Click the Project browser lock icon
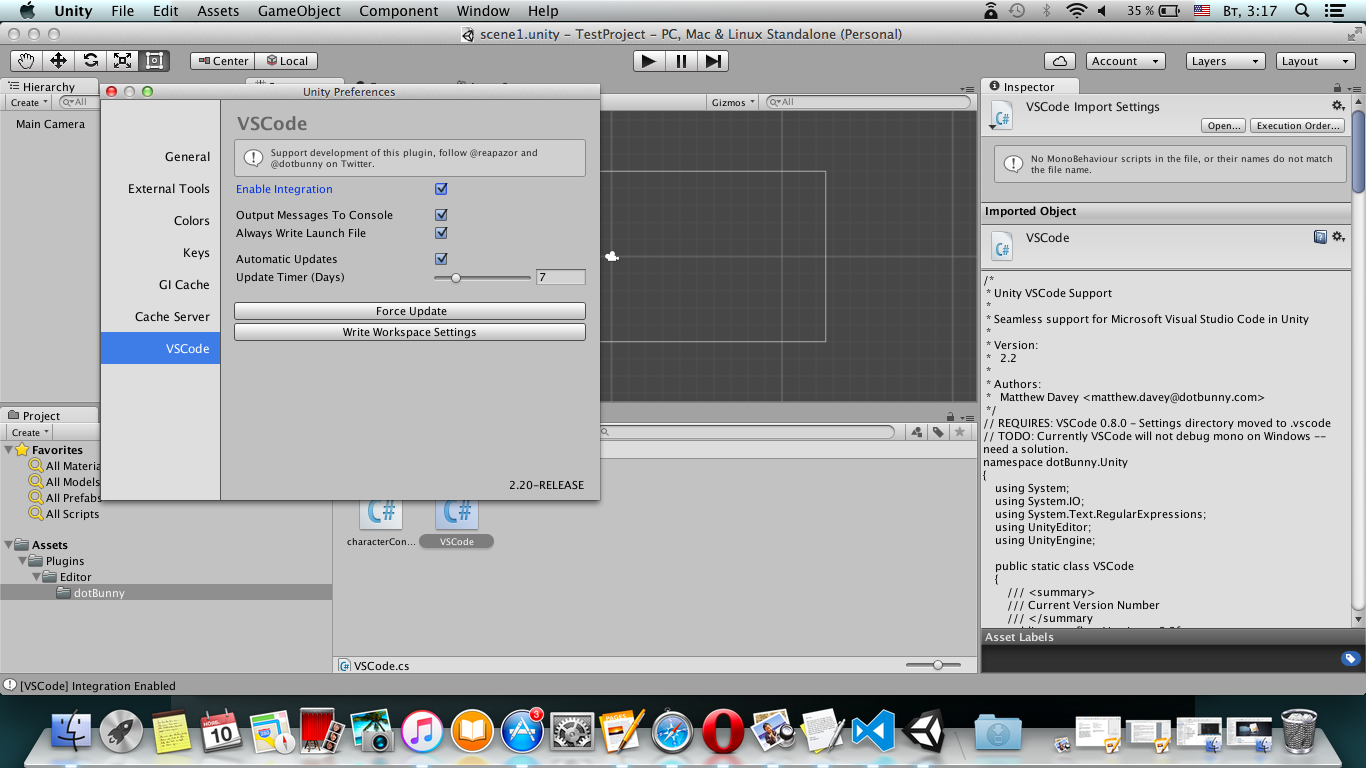 pyautogui.click(x=950, y=416)
